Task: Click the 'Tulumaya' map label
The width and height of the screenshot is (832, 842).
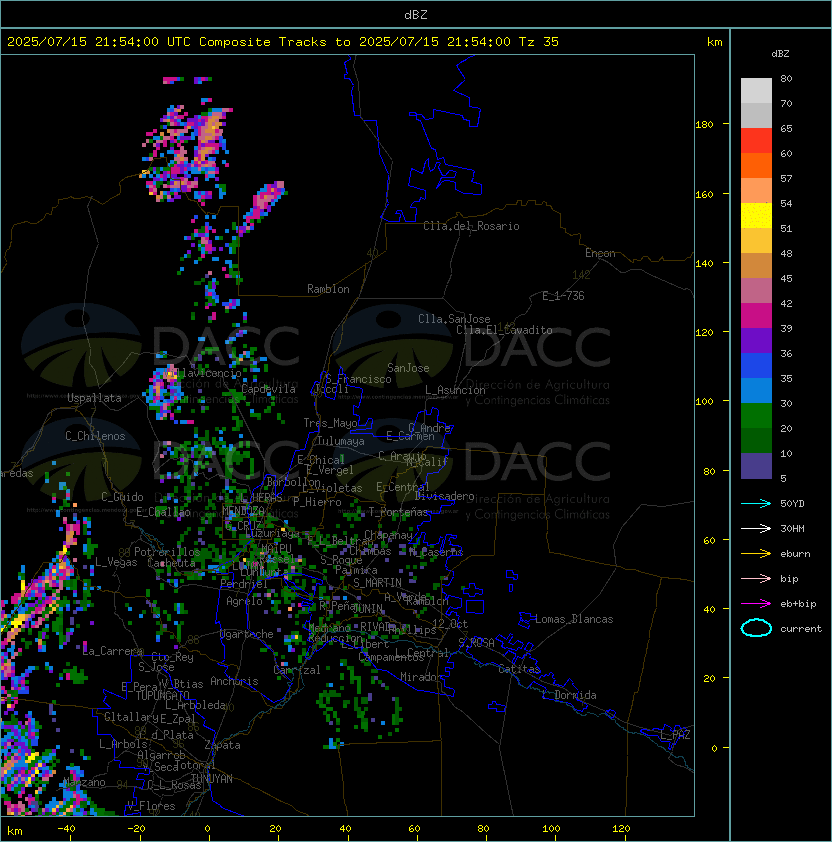Action: coord(341,441)
